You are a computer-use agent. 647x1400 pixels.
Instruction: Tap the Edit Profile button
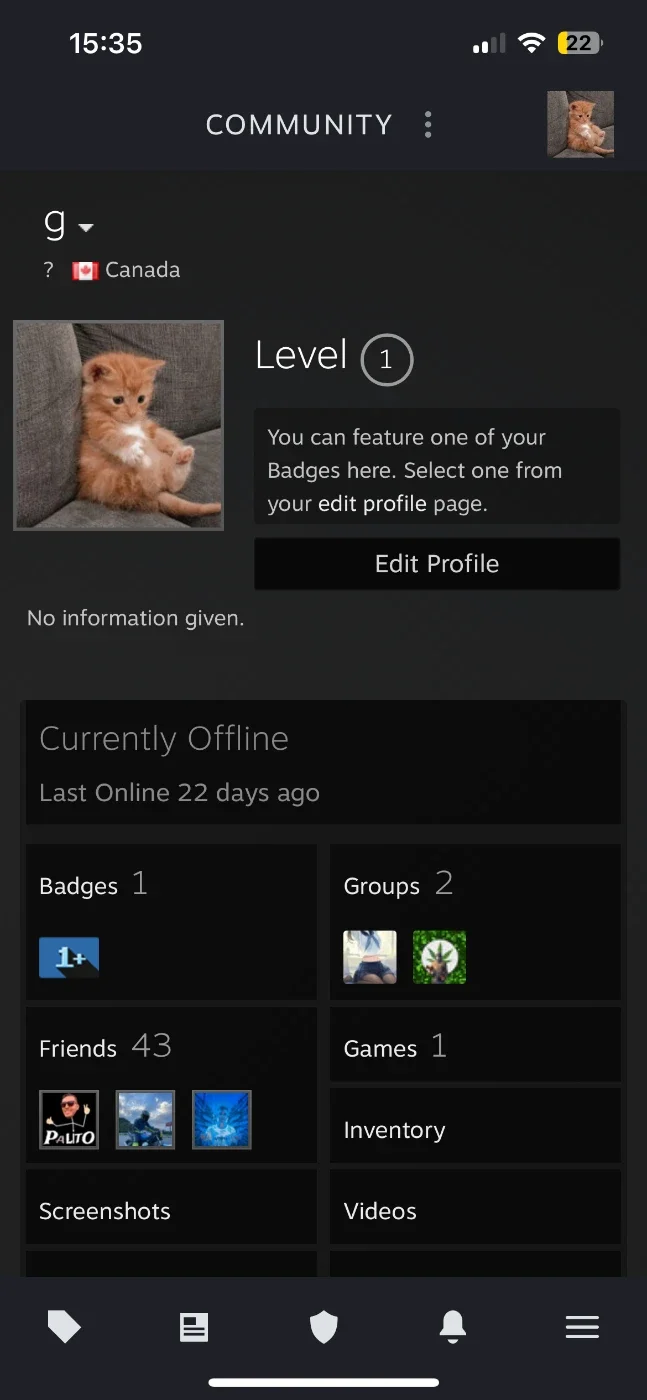[437, 564]
